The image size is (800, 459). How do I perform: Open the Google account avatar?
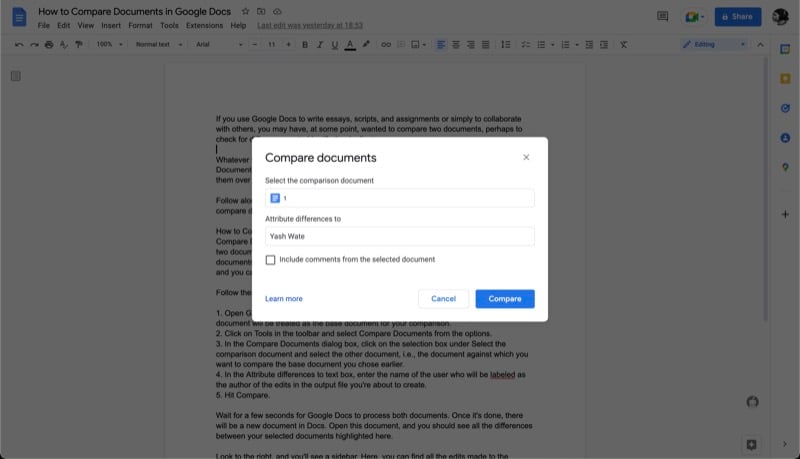click(x=780, y=17)
